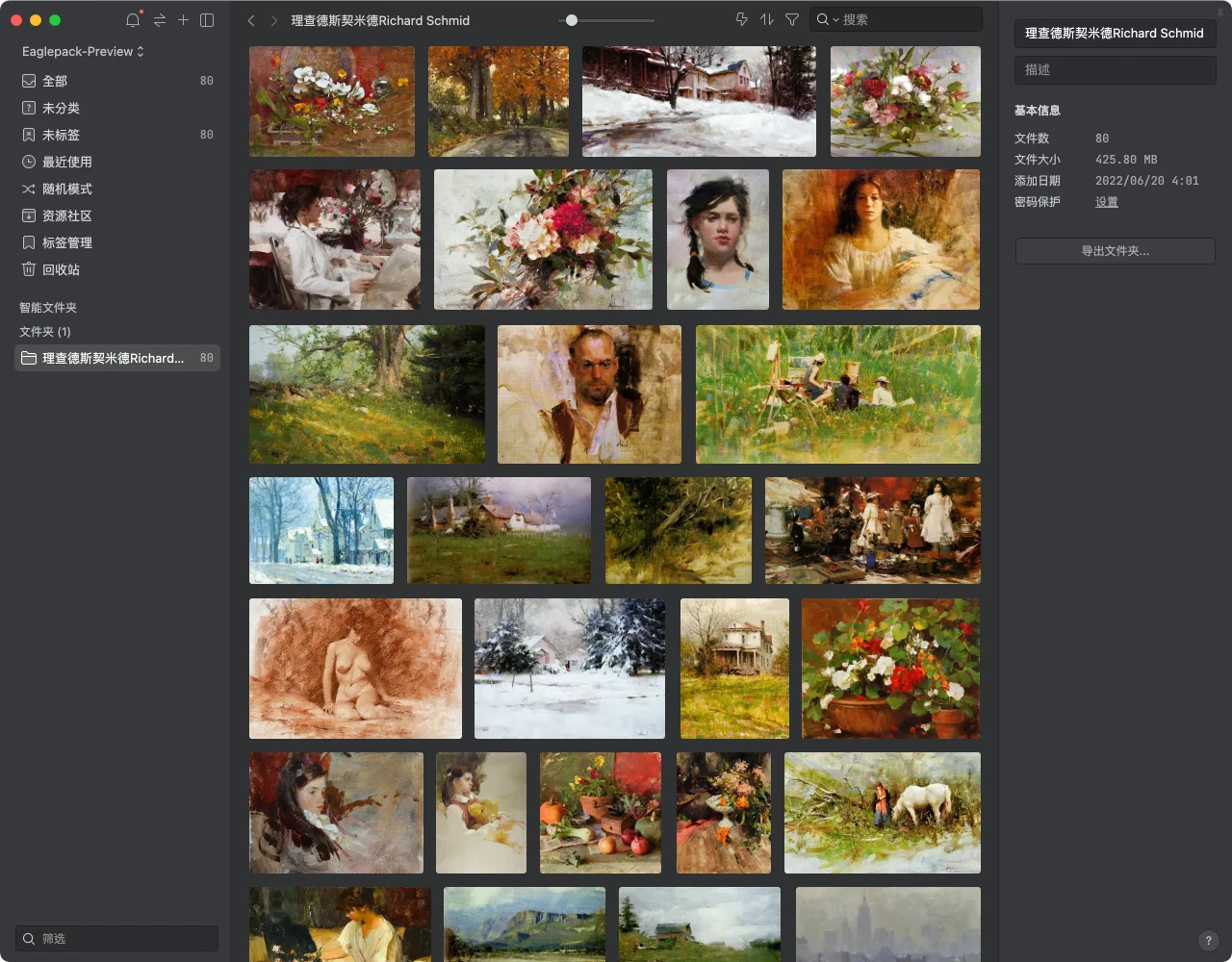Select the 理查德斯契米德Richard folder
The image size is (1232, 962).
117,358
